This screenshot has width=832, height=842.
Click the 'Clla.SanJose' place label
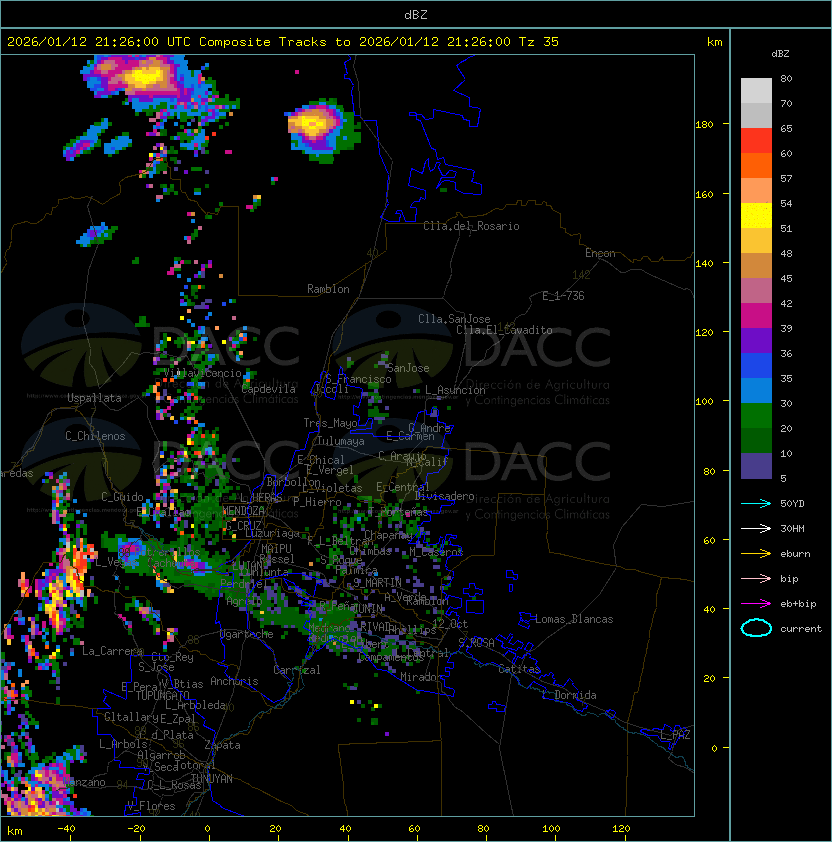pos(454,319)
